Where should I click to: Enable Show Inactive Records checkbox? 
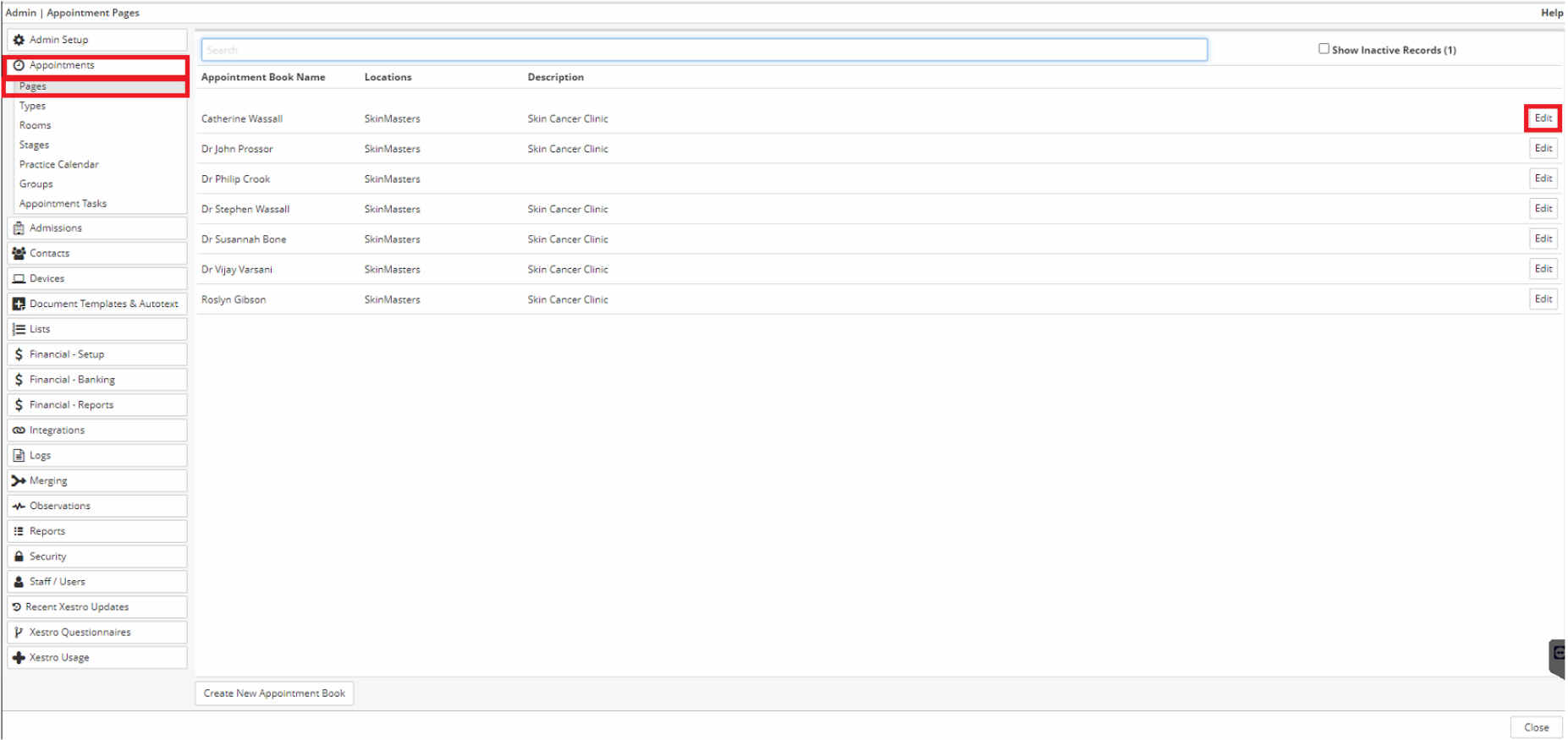click(x=1323, y=49)
